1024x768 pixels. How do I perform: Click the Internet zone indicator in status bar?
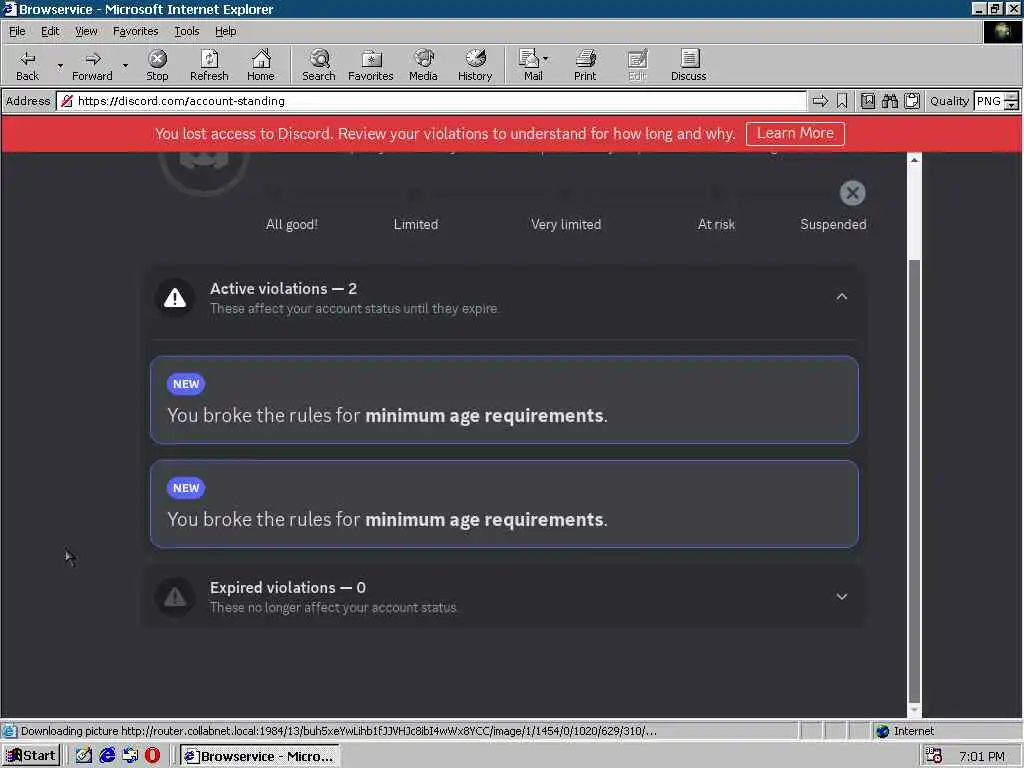pos(905,731)
